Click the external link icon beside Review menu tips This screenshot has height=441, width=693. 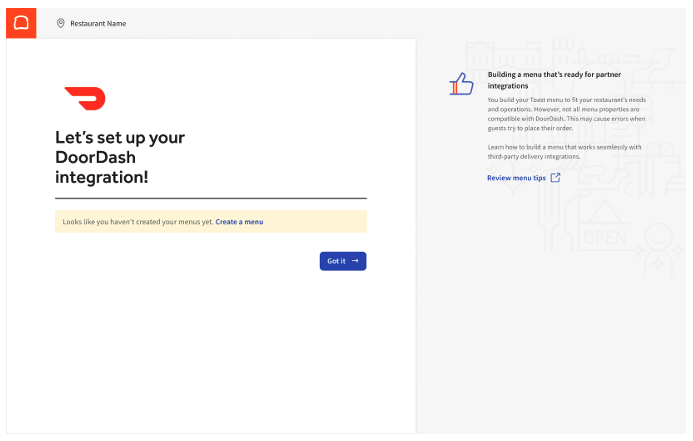point(556,178)
